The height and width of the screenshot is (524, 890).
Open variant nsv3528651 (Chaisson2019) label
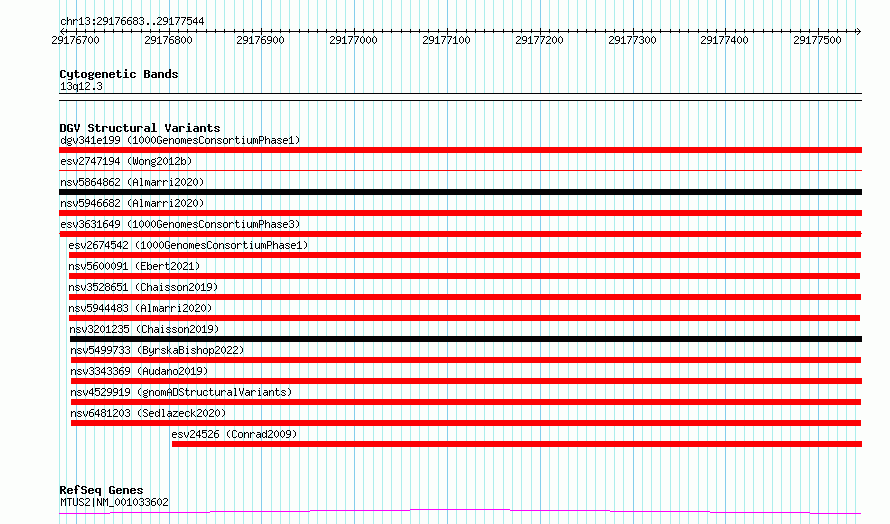143,287
